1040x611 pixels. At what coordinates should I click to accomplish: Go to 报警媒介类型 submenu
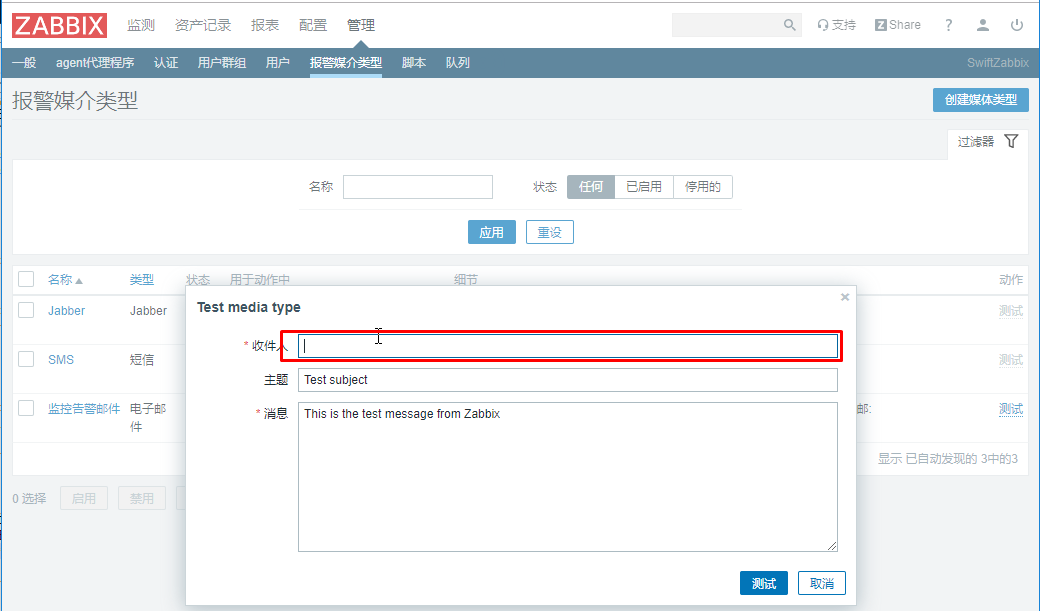pos(346,62)
